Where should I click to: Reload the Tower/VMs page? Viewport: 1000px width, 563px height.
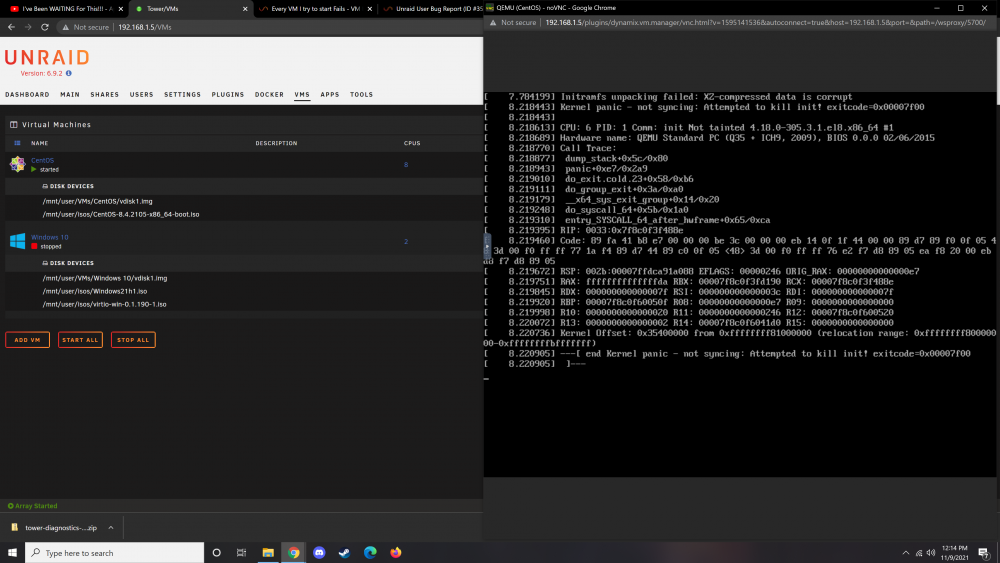point(45,27)
